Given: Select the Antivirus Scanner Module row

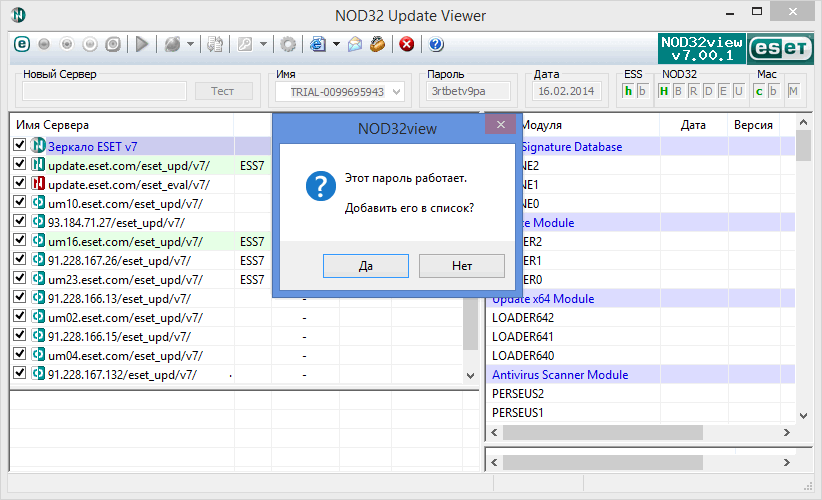Looking at the screenshot, I should tap(560, 375).
